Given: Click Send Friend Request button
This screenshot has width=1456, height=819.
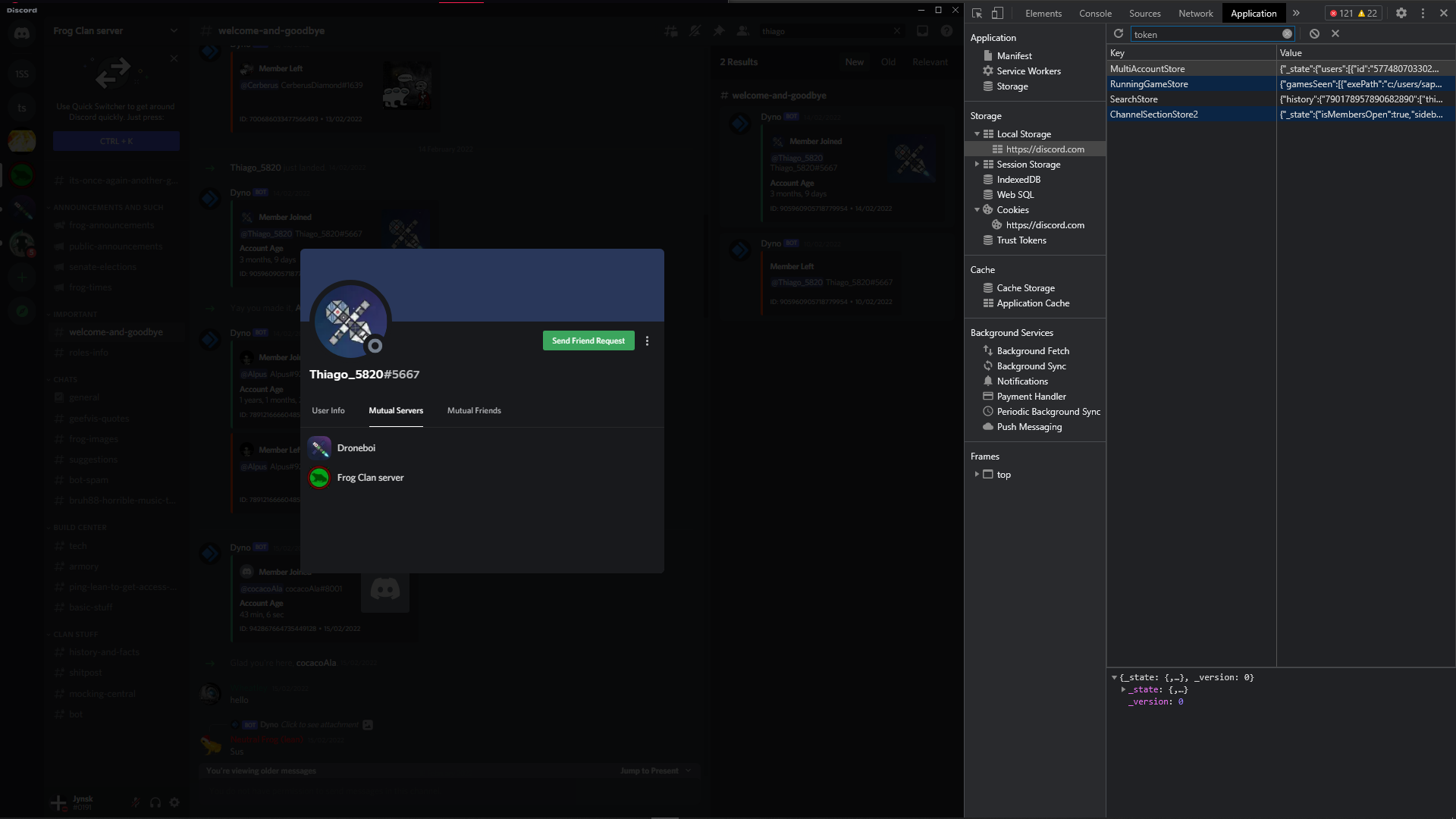Looking at the screenshot, I should pos(588,341).
